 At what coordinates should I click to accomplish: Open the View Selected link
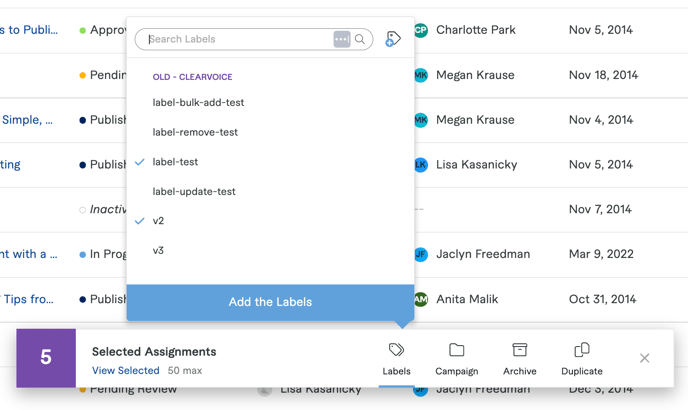pos(125,371)
